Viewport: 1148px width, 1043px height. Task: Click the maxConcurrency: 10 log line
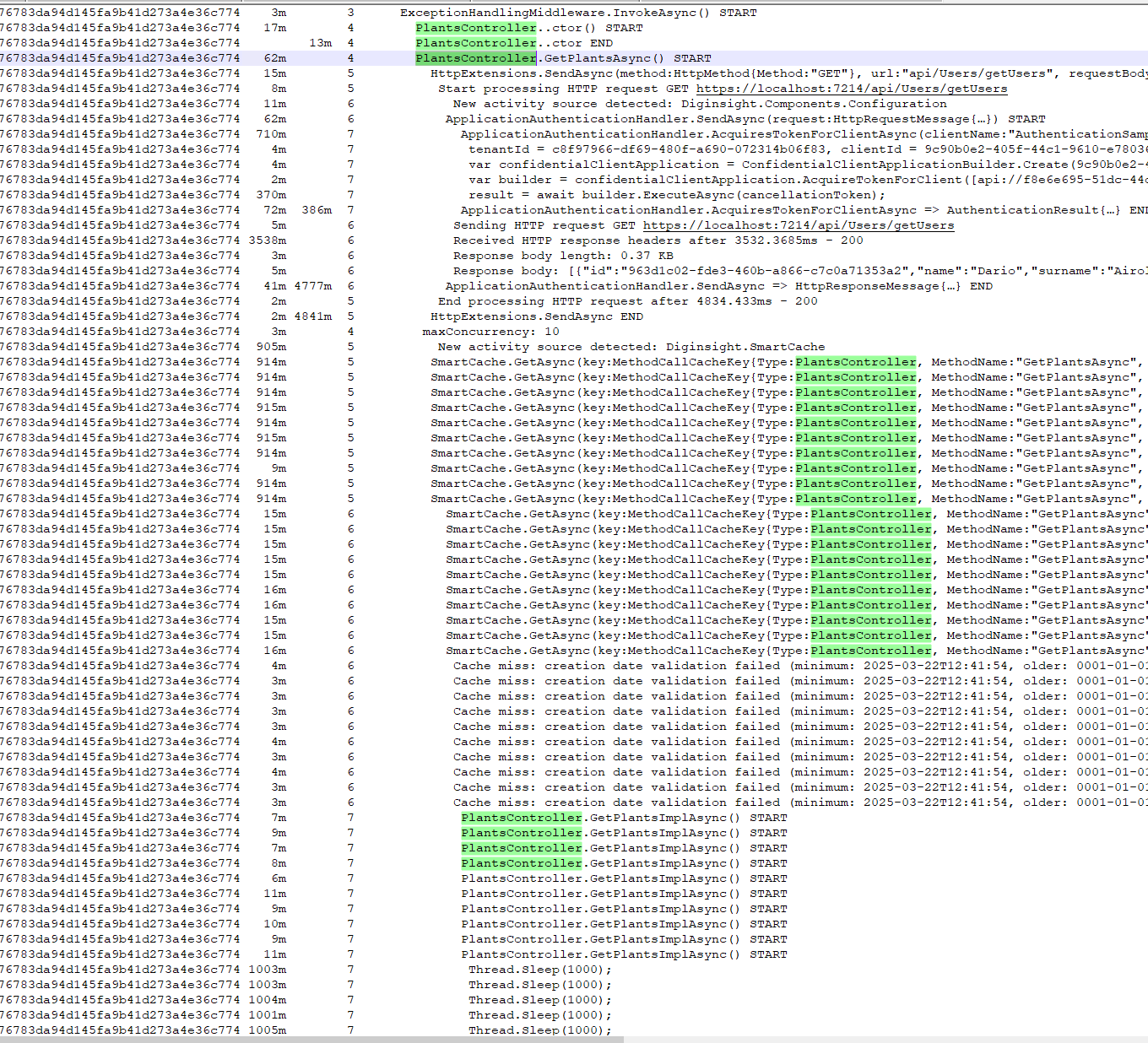pos(490,332)
